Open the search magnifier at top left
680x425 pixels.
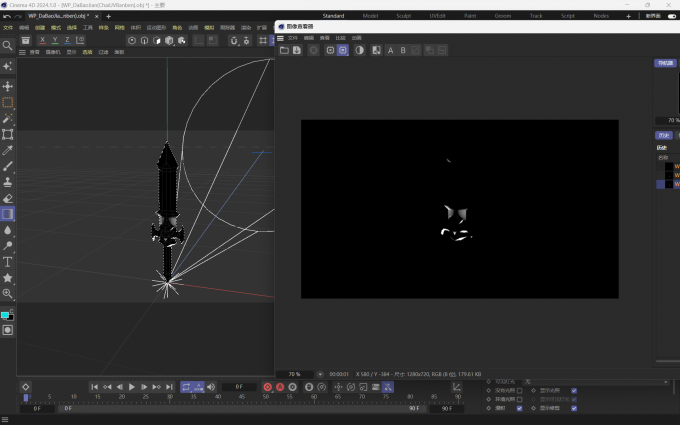pos(7,46)
